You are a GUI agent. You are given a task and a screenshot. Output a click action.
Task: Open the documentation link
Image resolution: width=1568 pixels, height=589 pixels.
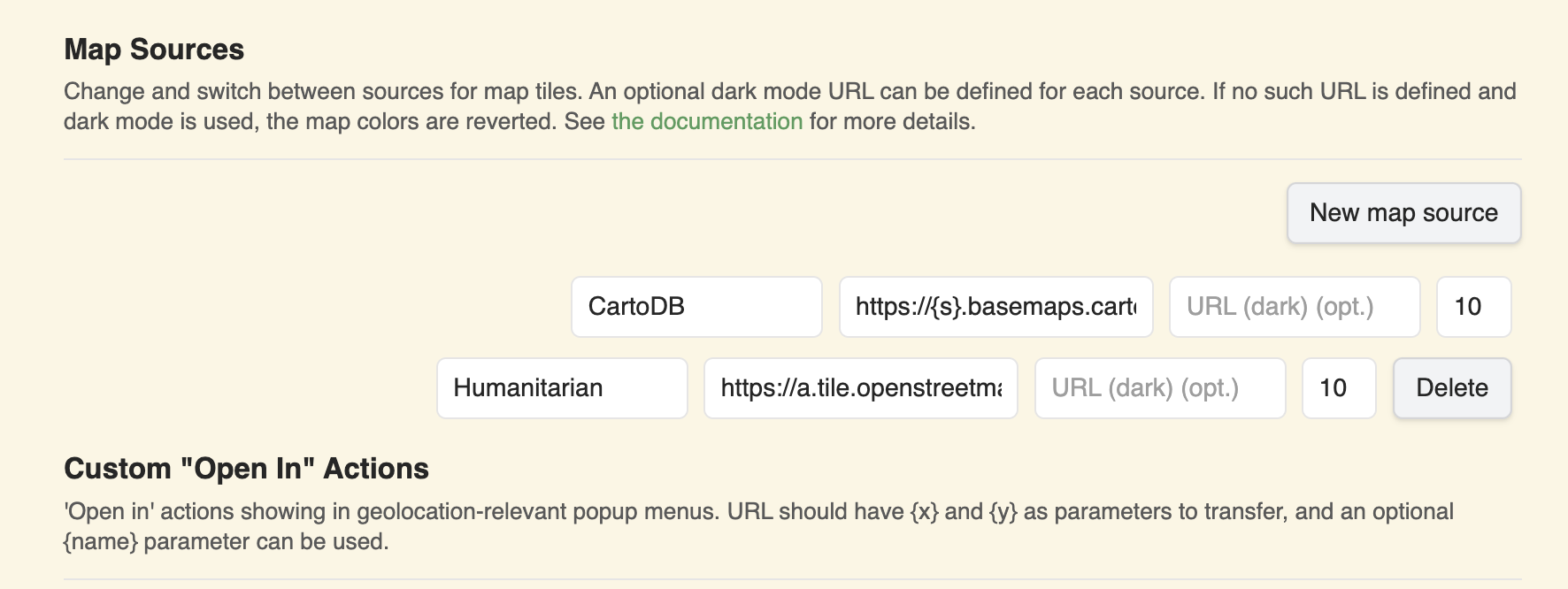pos(707,121)
